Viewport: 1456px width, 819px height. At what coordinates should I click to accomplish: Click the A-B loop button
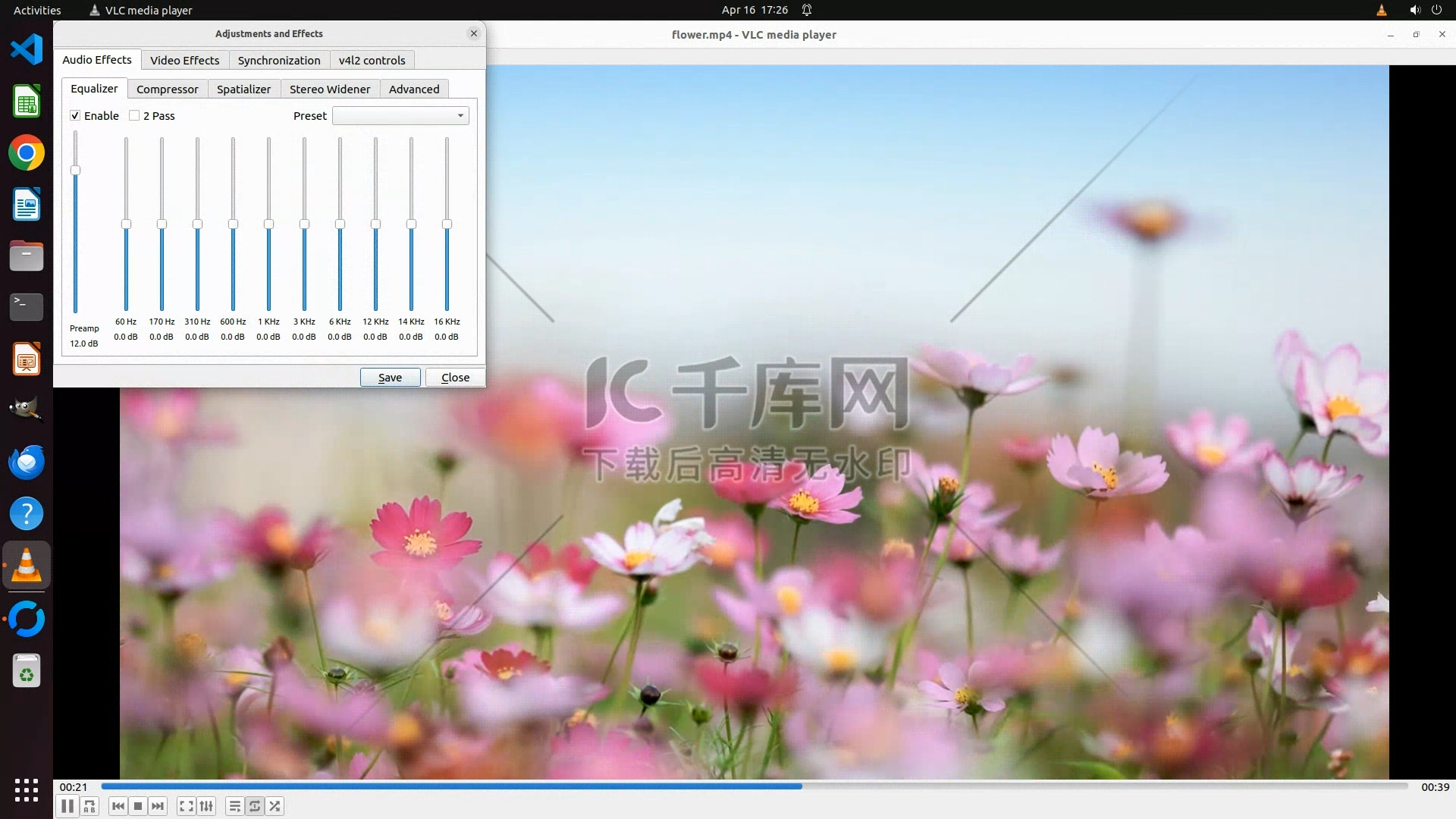click(x=89, y=806)
